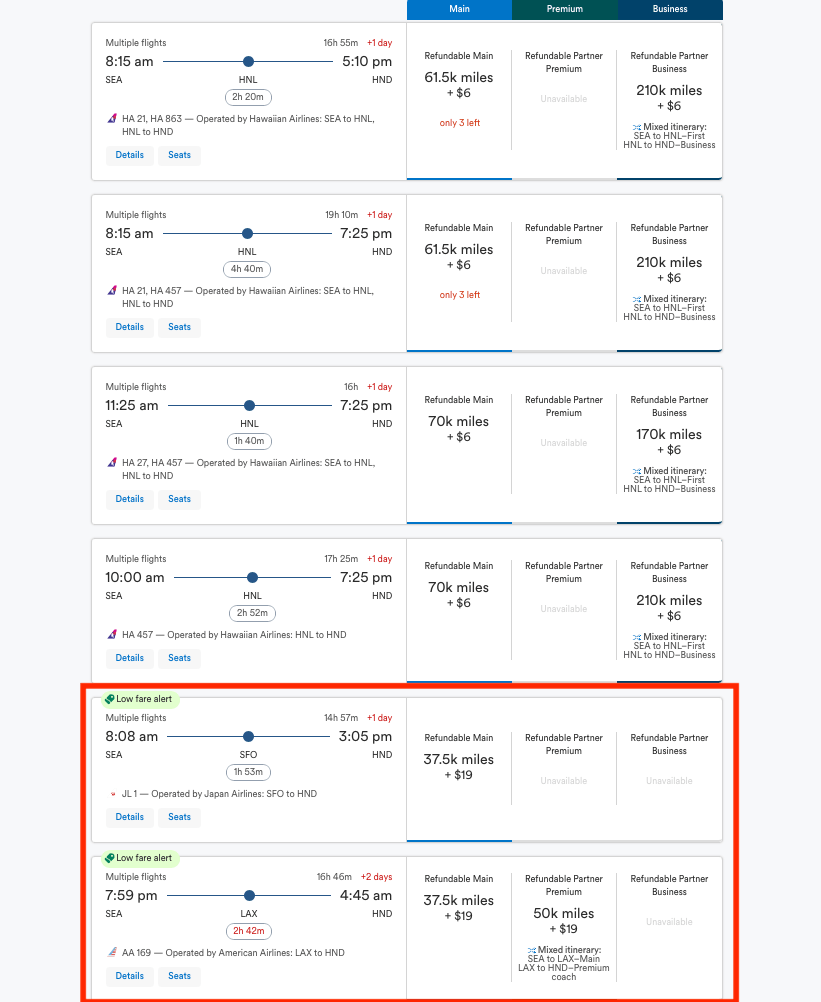Open Details for the AA 169 flight via LAX

pos(130,976)
